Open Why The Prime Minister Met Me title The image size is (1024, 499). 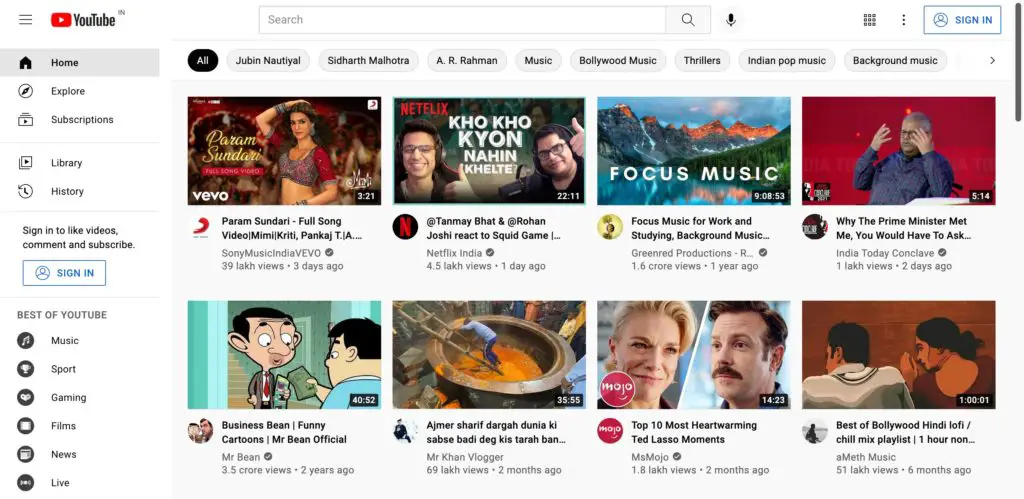click(x=904, y=229)
